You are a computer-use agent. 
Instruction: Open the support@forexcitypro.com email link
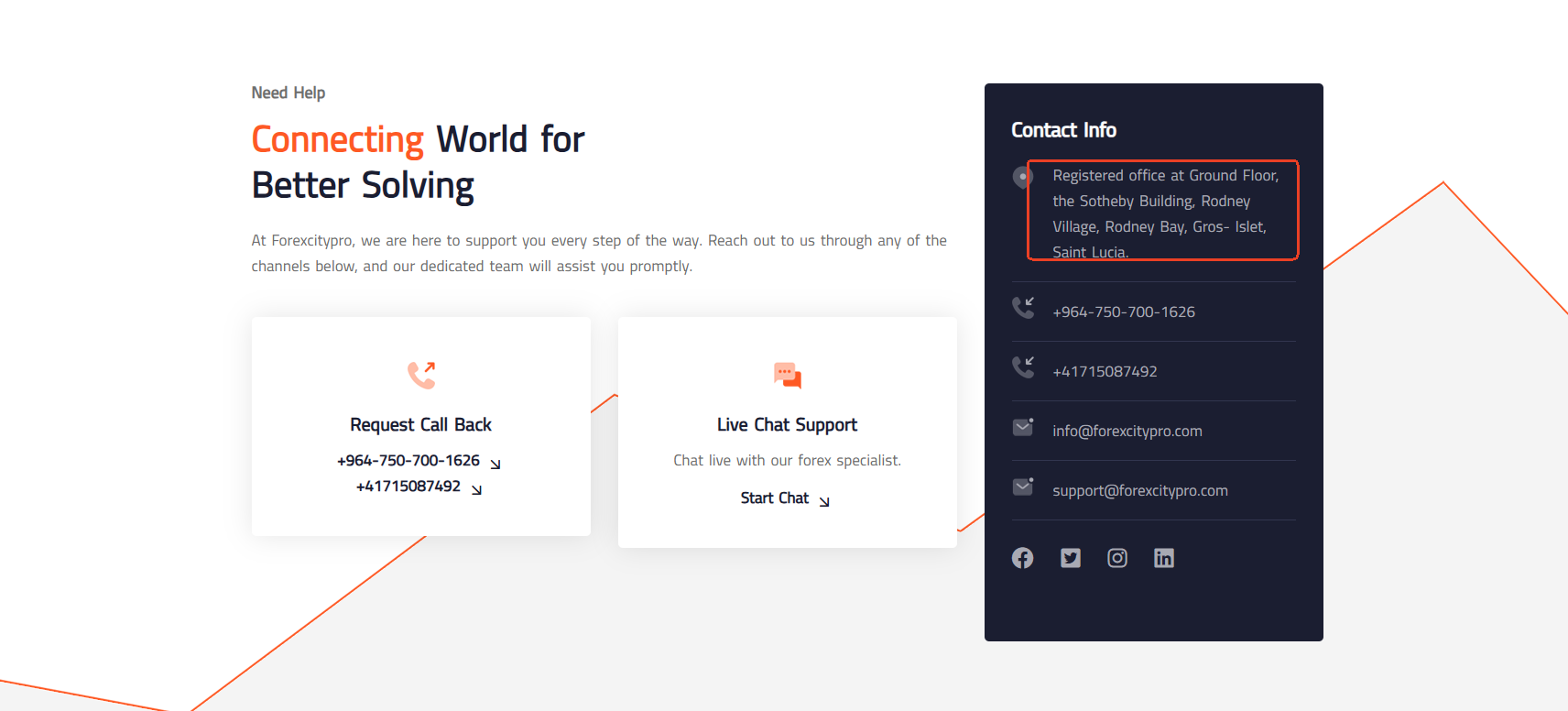(x=1140, y=491)
